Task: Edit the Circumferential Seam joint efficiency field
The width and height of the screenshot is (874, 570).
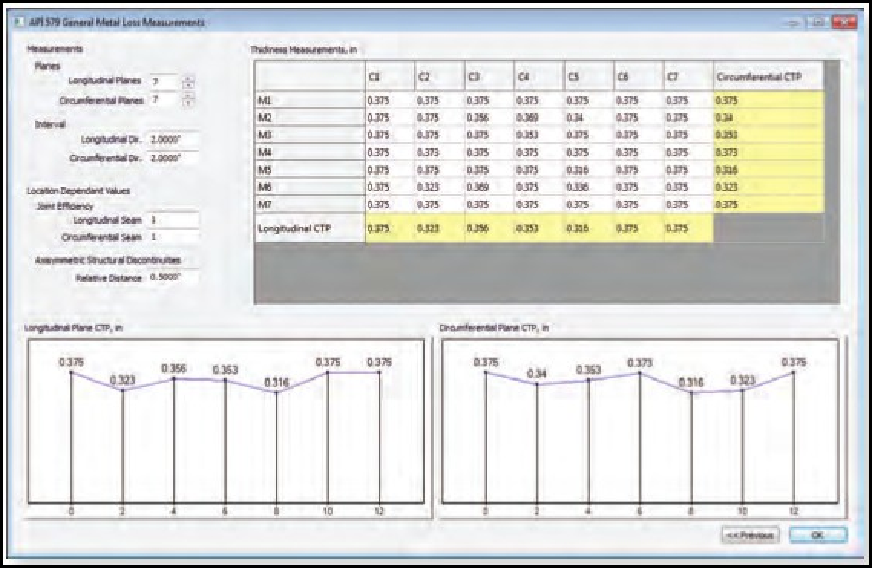Action: coord(172,237)
